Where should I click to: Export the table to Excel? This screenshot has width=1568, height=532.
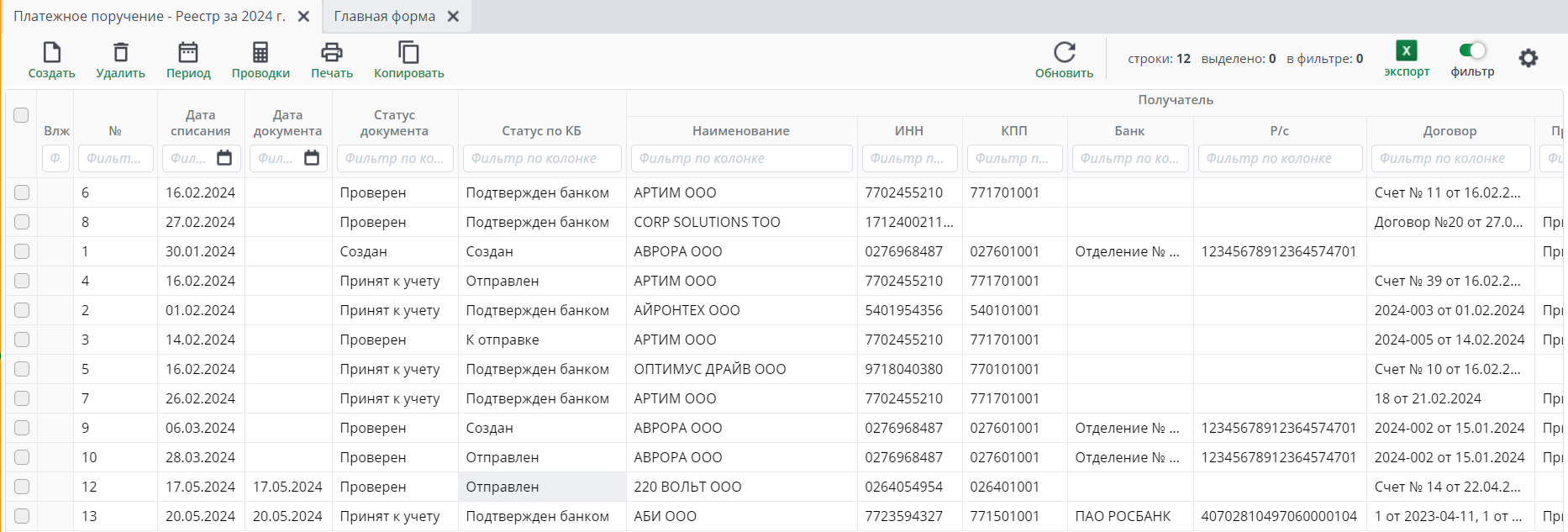point(1406,51)
